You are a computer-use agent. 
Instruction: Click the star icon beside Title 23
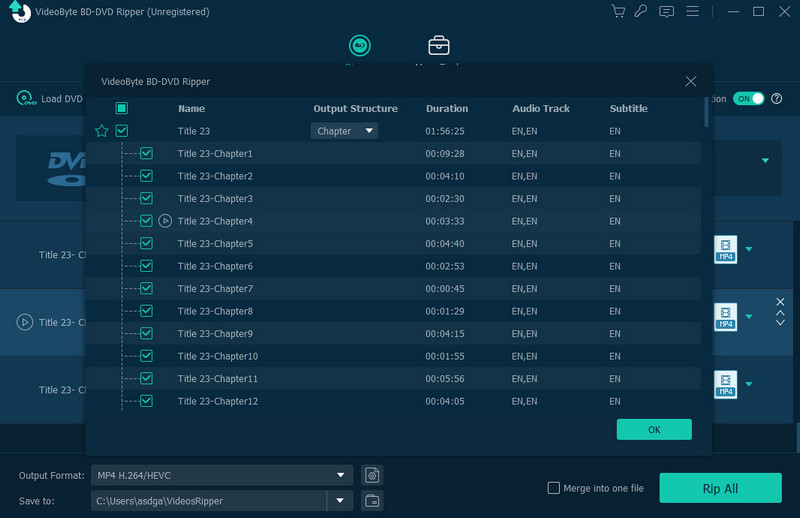[x=101, y=131]
